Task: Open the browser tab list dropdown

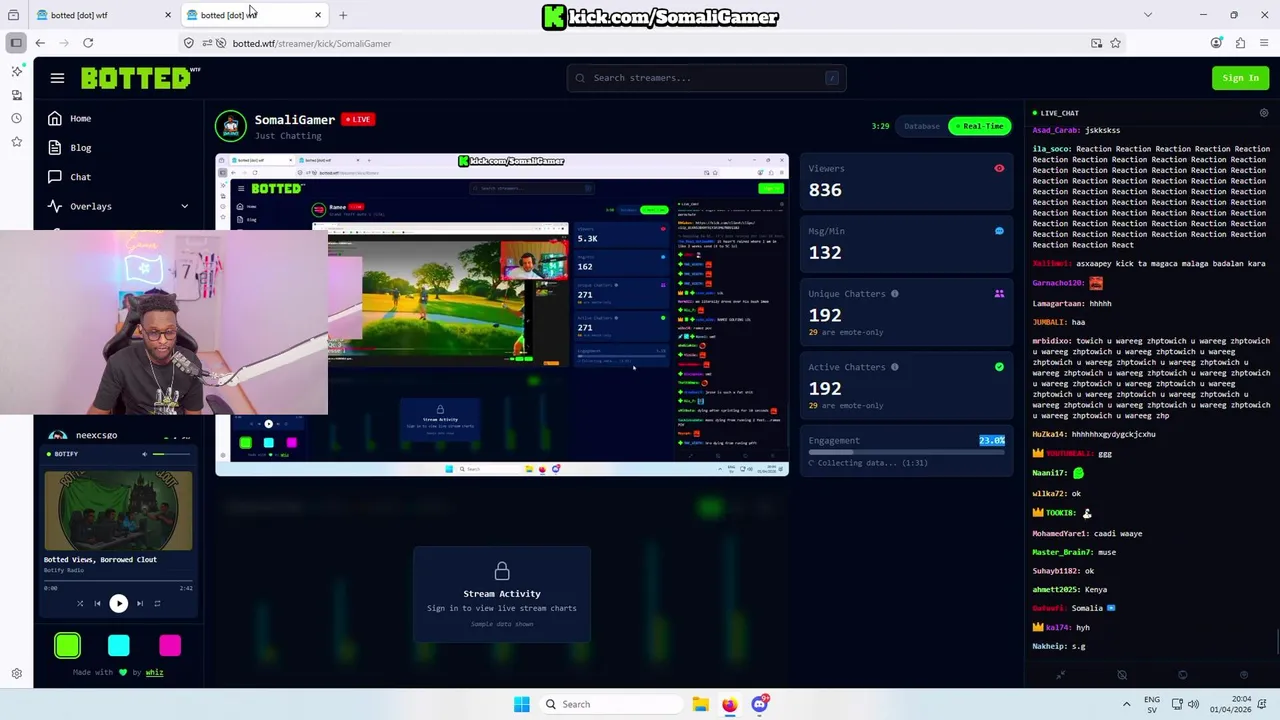Action: point(1147,15)
